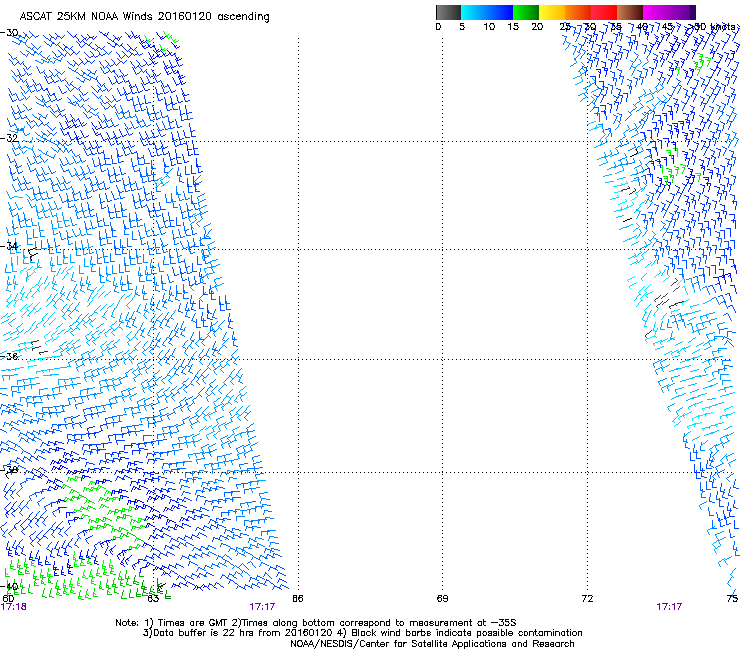Click the green 15-20 knots color segment
This screenshot has width=740, height=650.
[526, 12]
